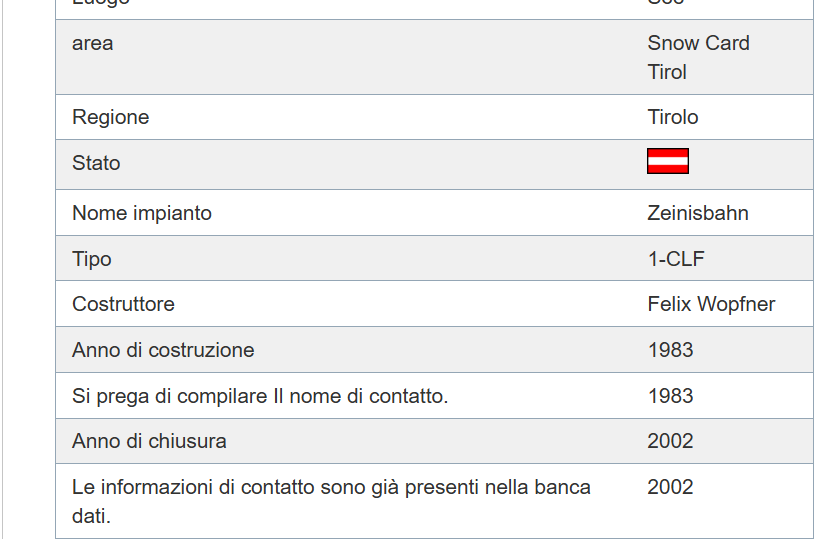Select the 'Anno di chiusura' label
The height and width of the screenshot is (539, 826).
(149, 441)
